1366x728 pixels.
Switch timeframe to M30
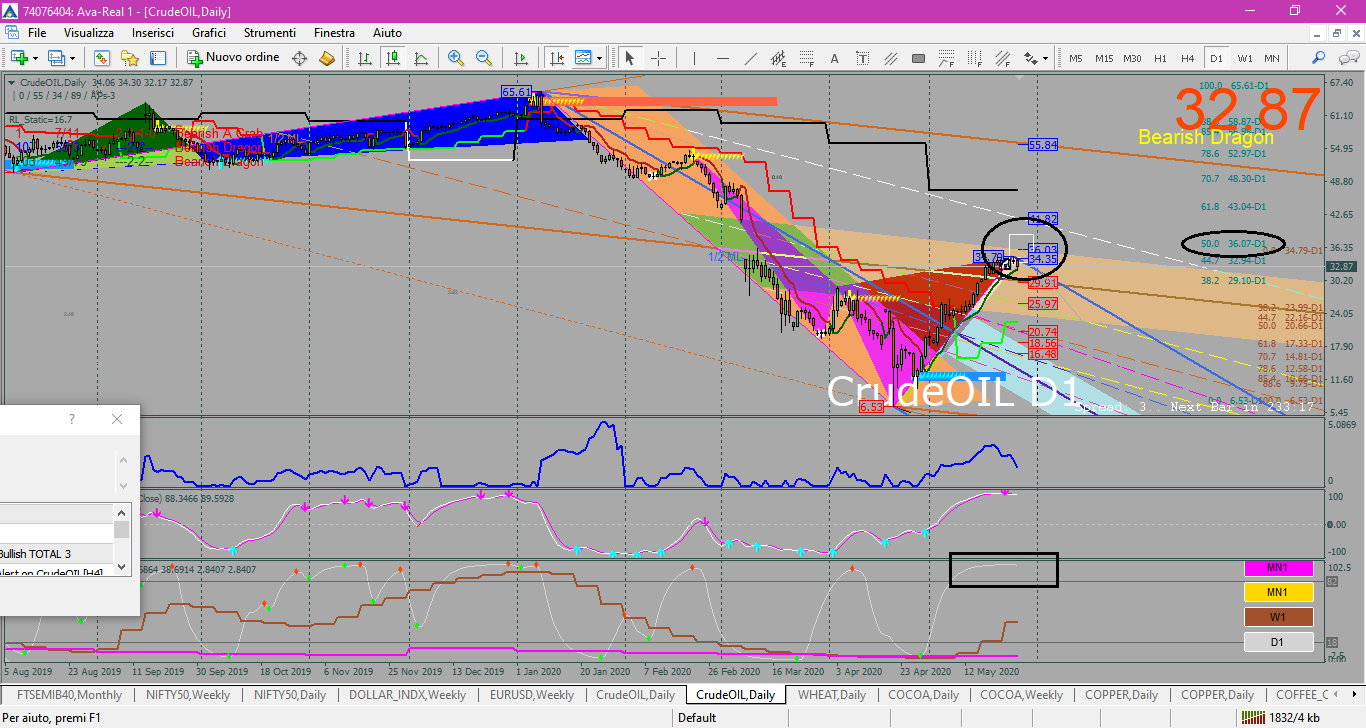[1132, 58]
